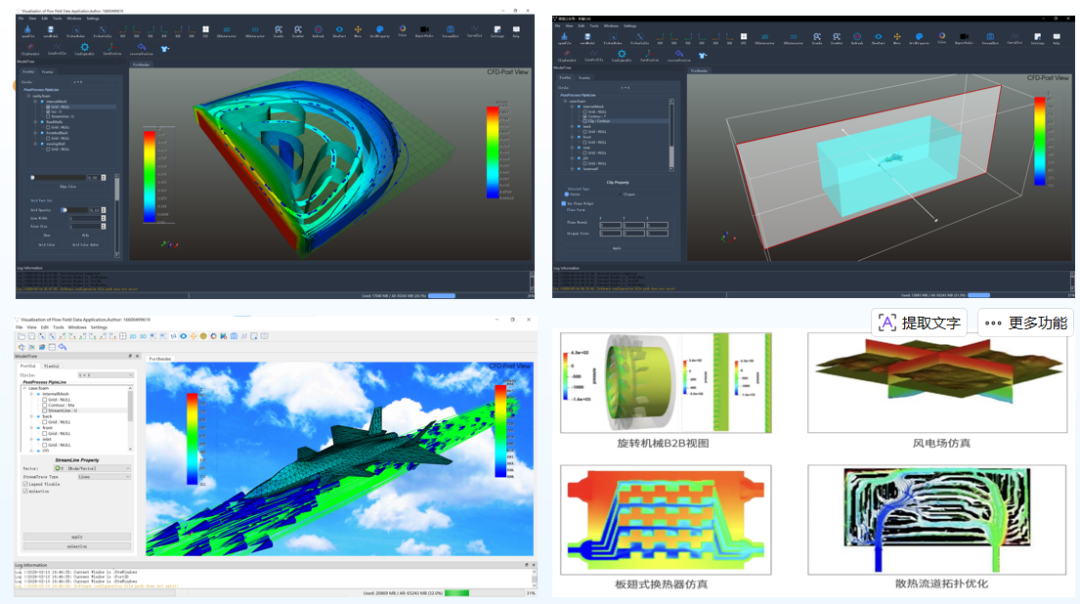Toggle Use Plane Widget checkbox in top-right window
1080x604 pixels.
click(563, 203)
